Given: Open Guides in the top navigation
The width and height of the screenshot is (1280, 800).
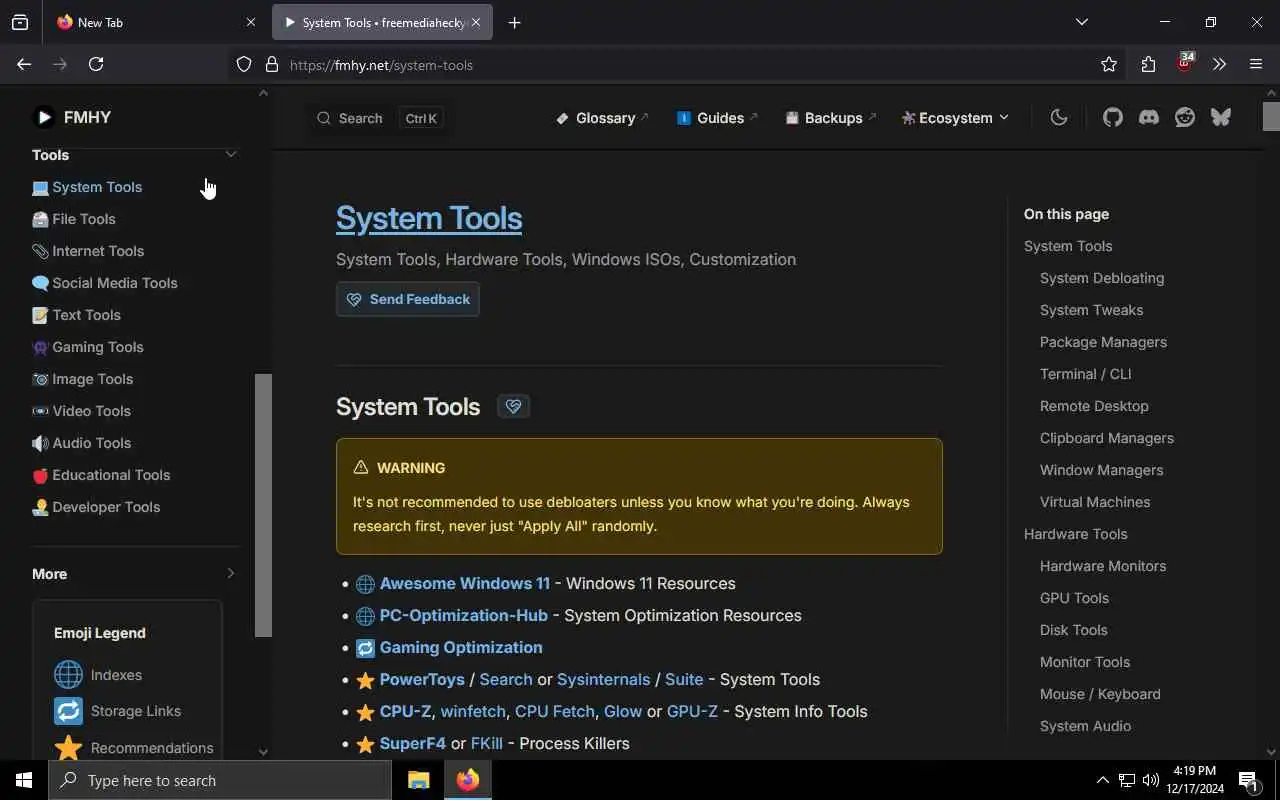Looking at the screenshot, I should 717,118.
